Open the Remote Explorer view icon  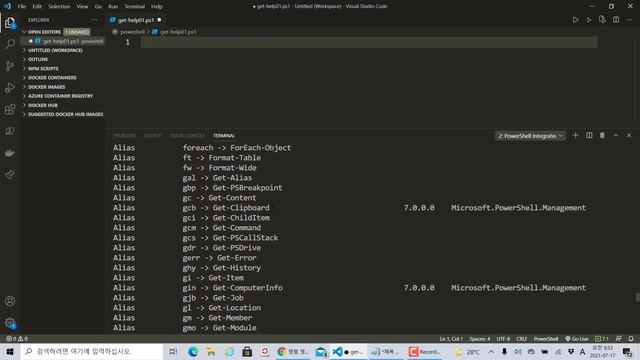point(10,131)
